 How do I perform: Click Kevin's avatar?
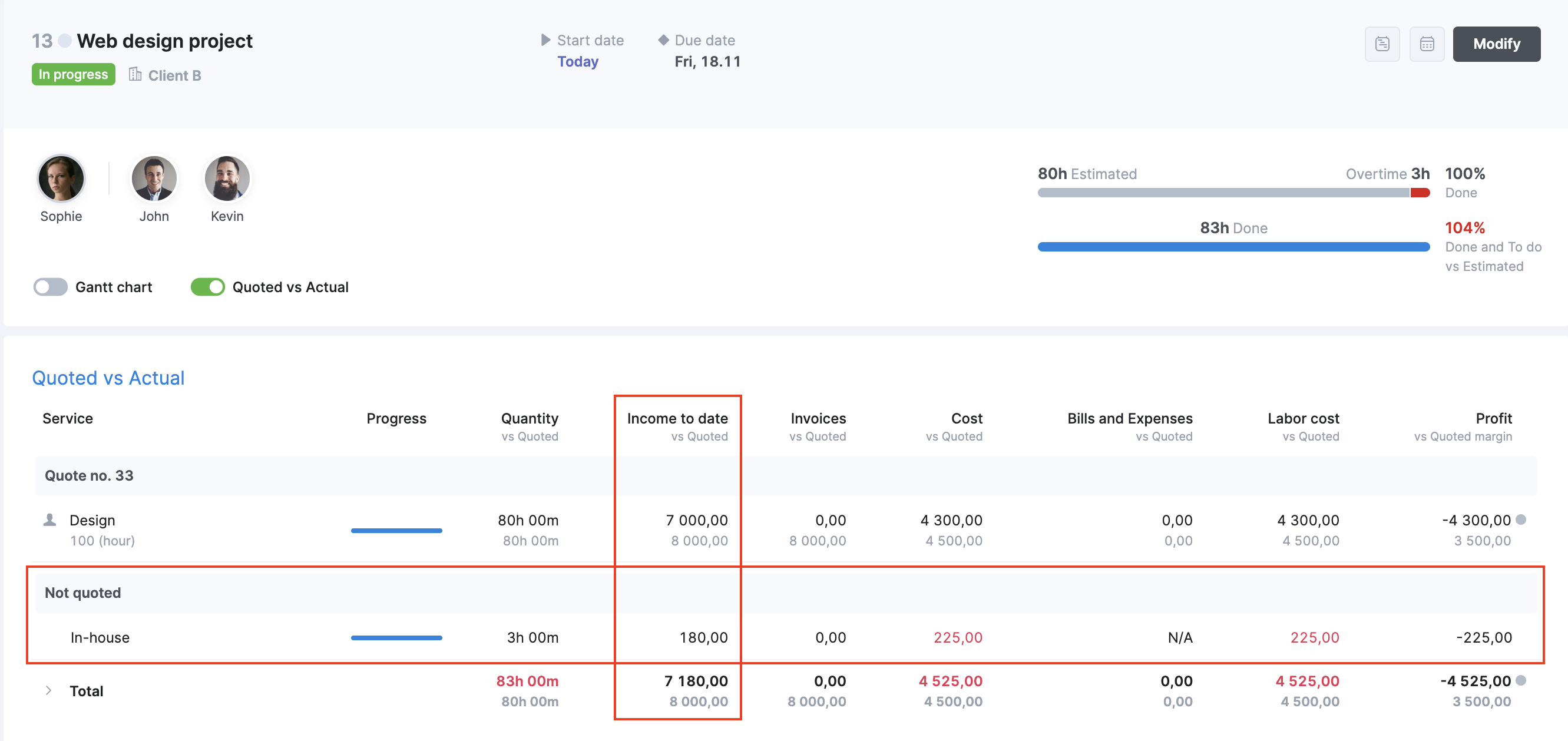click(227, 178)
